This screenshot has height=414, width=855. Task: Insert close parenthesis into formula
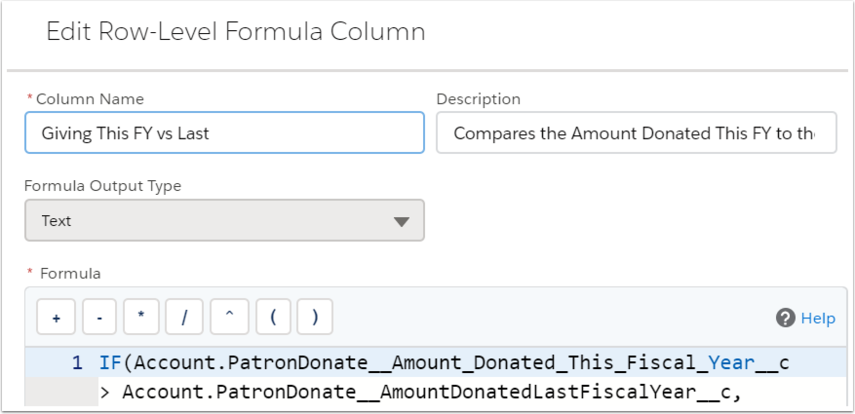tap(315, 317)
